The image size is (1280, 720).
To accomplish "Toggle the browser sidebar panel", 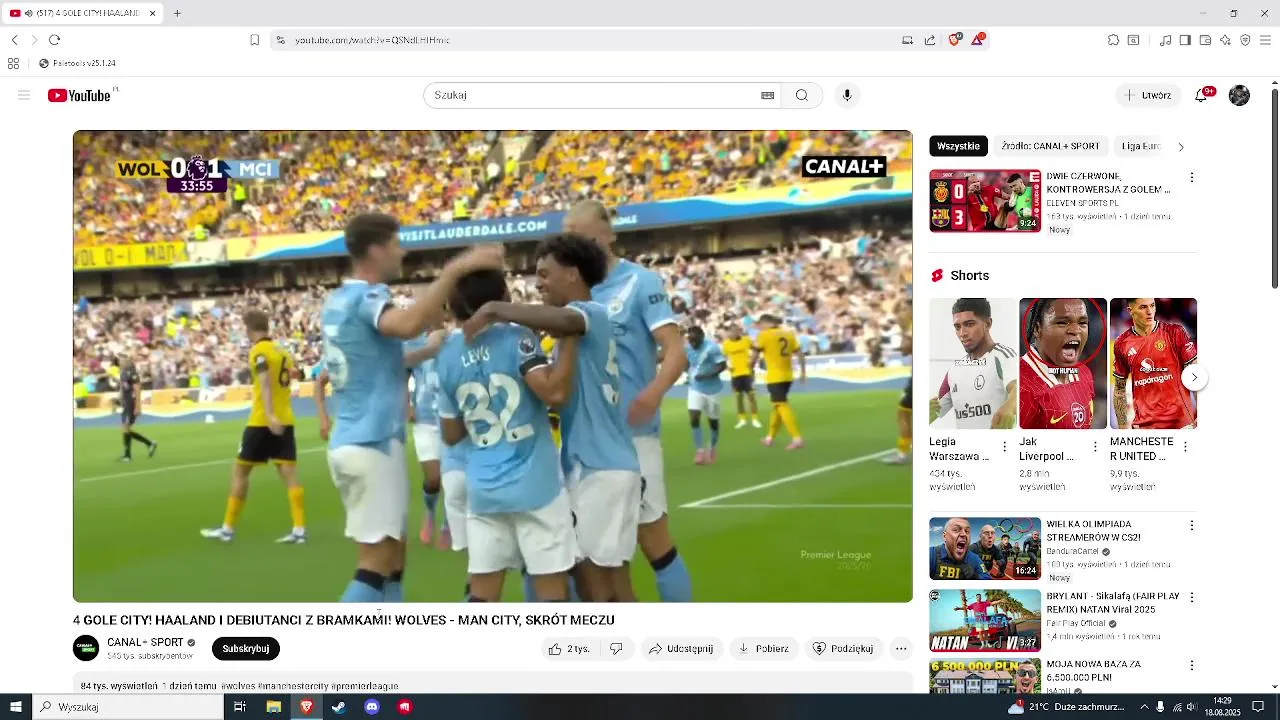I will pos(1185,40).
